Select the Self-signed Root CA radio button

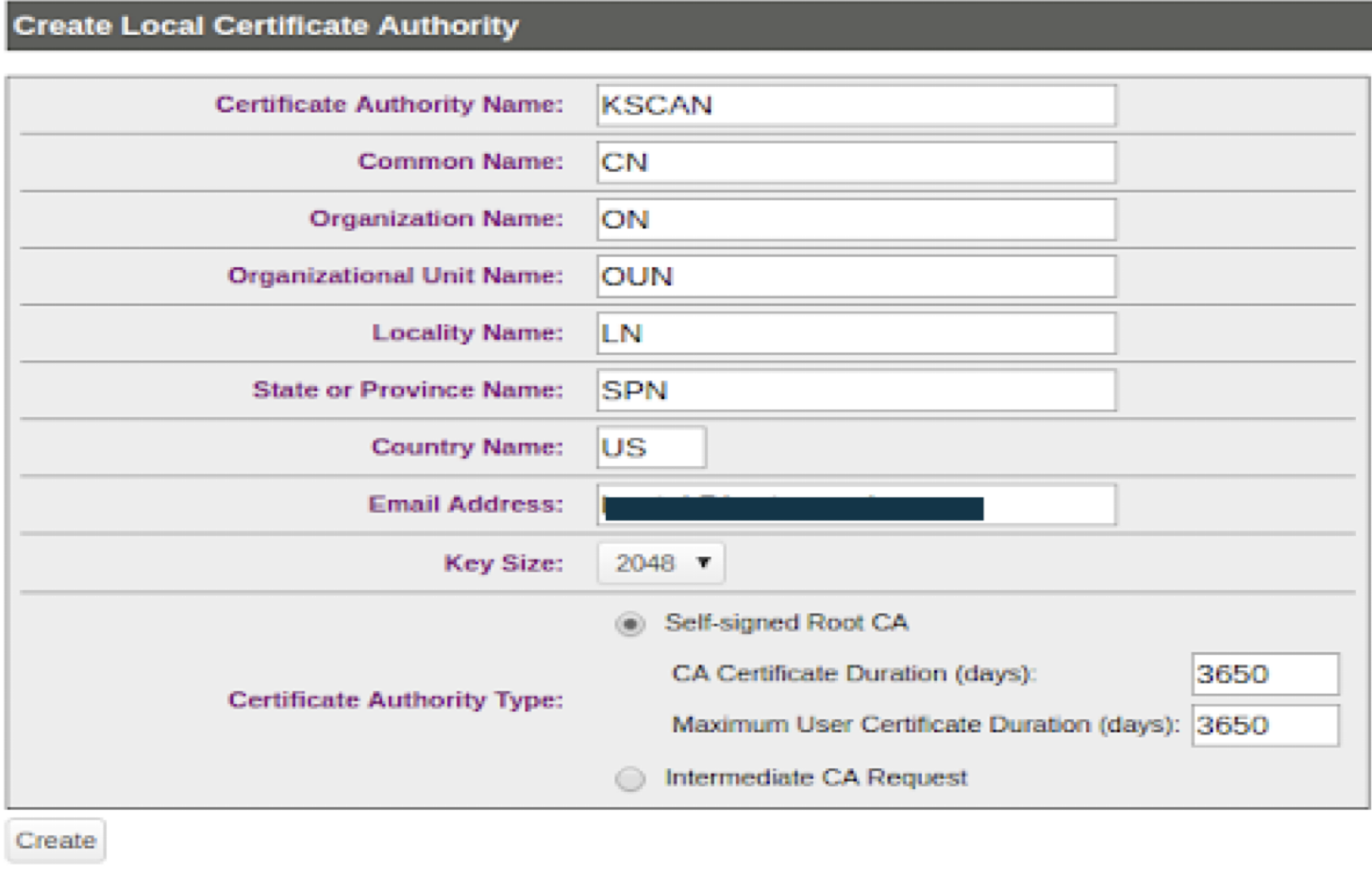(630, 624)
